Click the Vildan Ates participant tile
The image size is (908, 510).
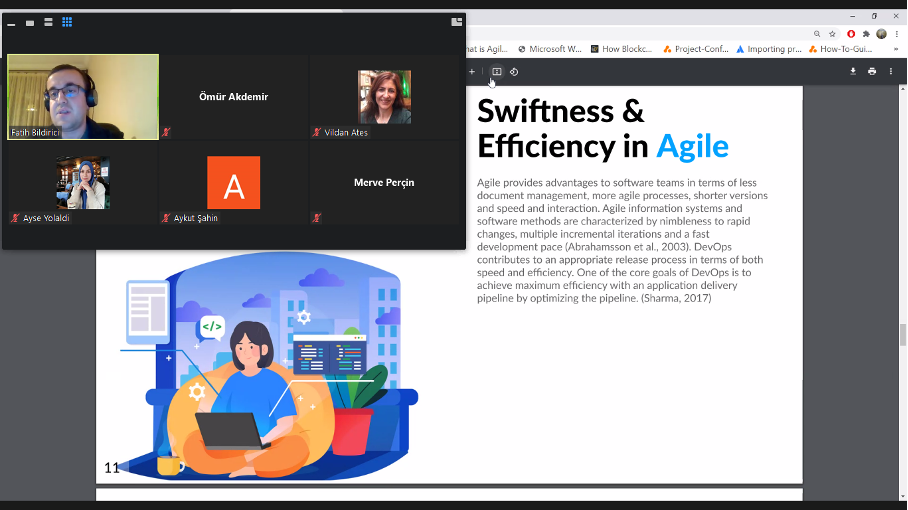point(384,97)
